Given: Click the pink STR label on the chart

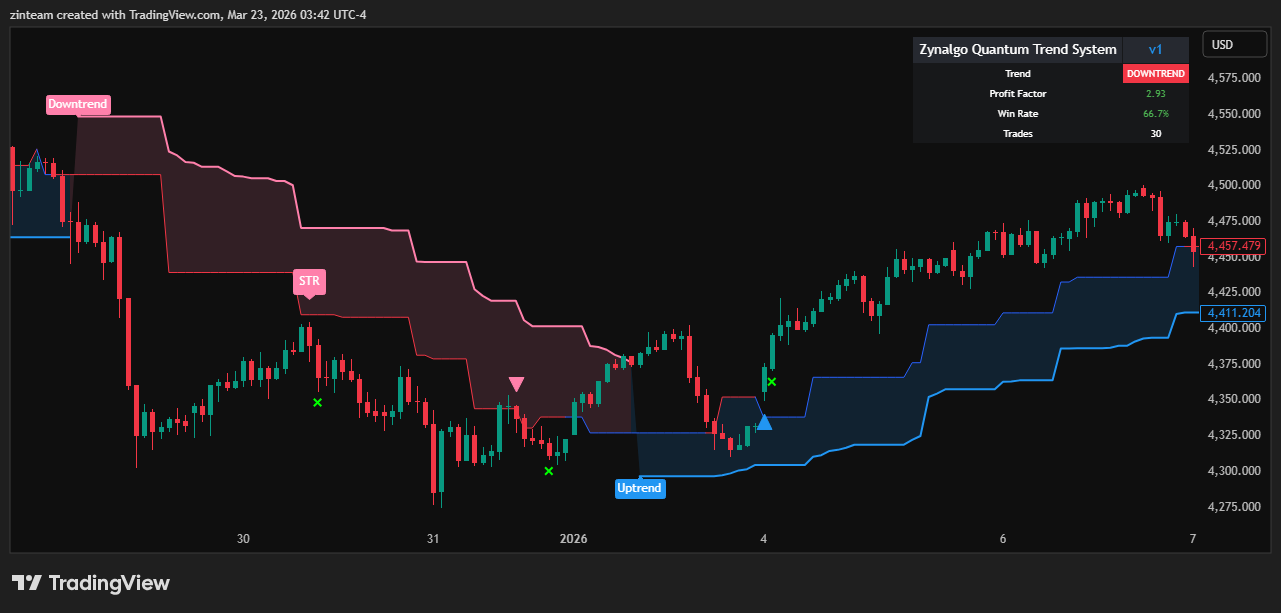Looking at the screenshot, I should tap(309, 281).
